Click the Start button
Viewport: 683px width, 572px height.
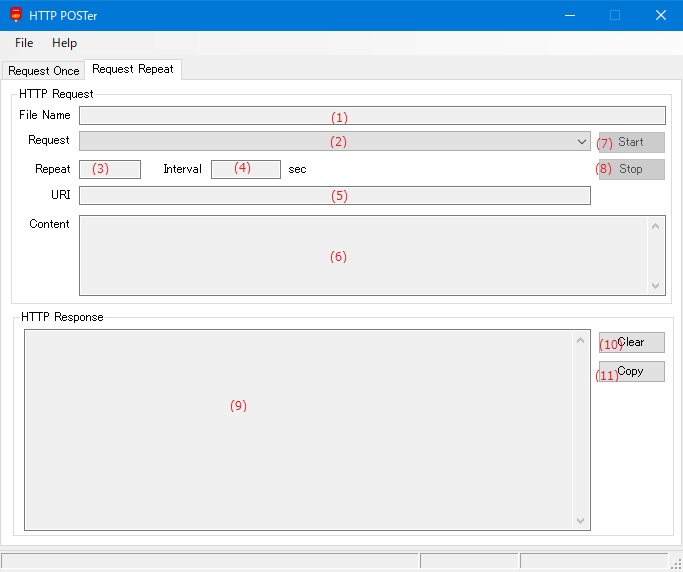pos(632,142)
